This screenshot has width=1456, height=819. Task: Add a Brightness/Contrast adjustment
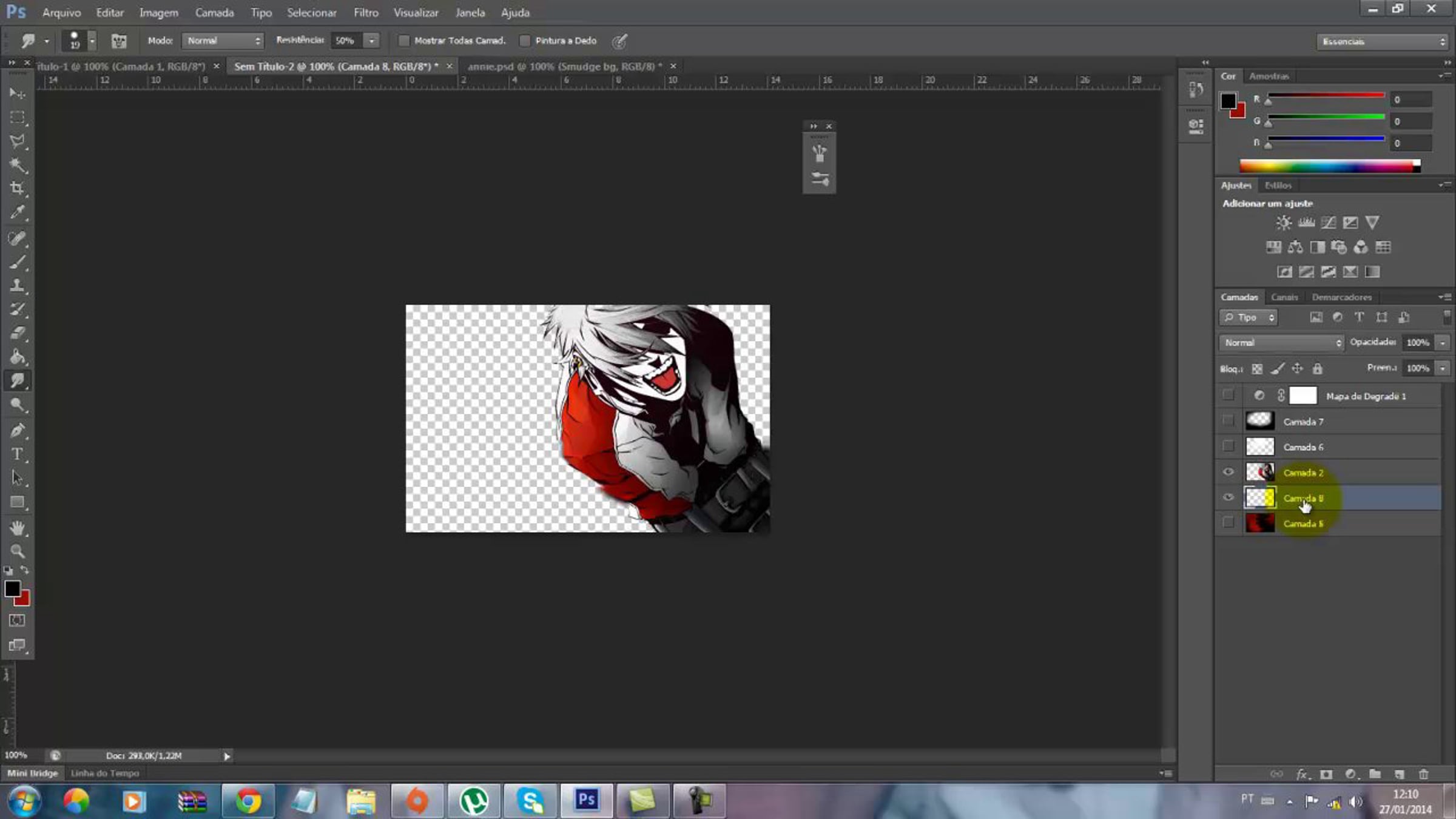coord(1283,223)
